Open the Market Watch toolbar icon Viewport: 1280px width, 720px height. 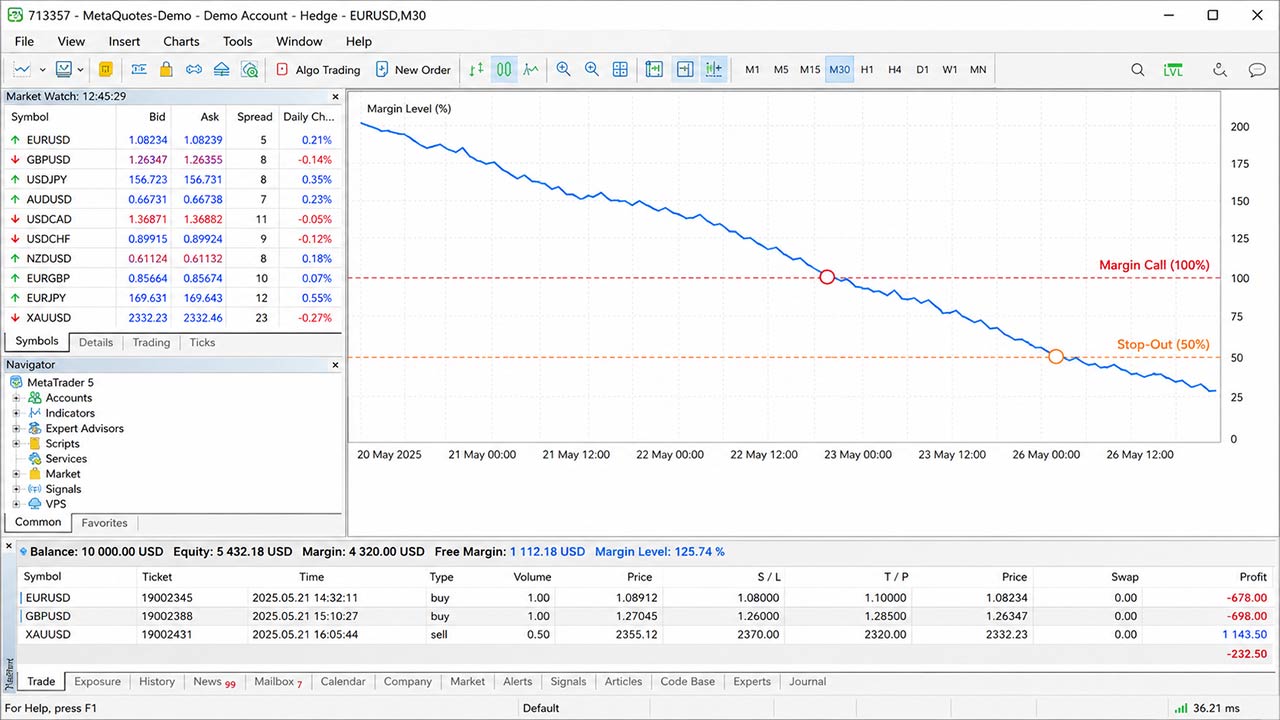(x=138, y=70)
